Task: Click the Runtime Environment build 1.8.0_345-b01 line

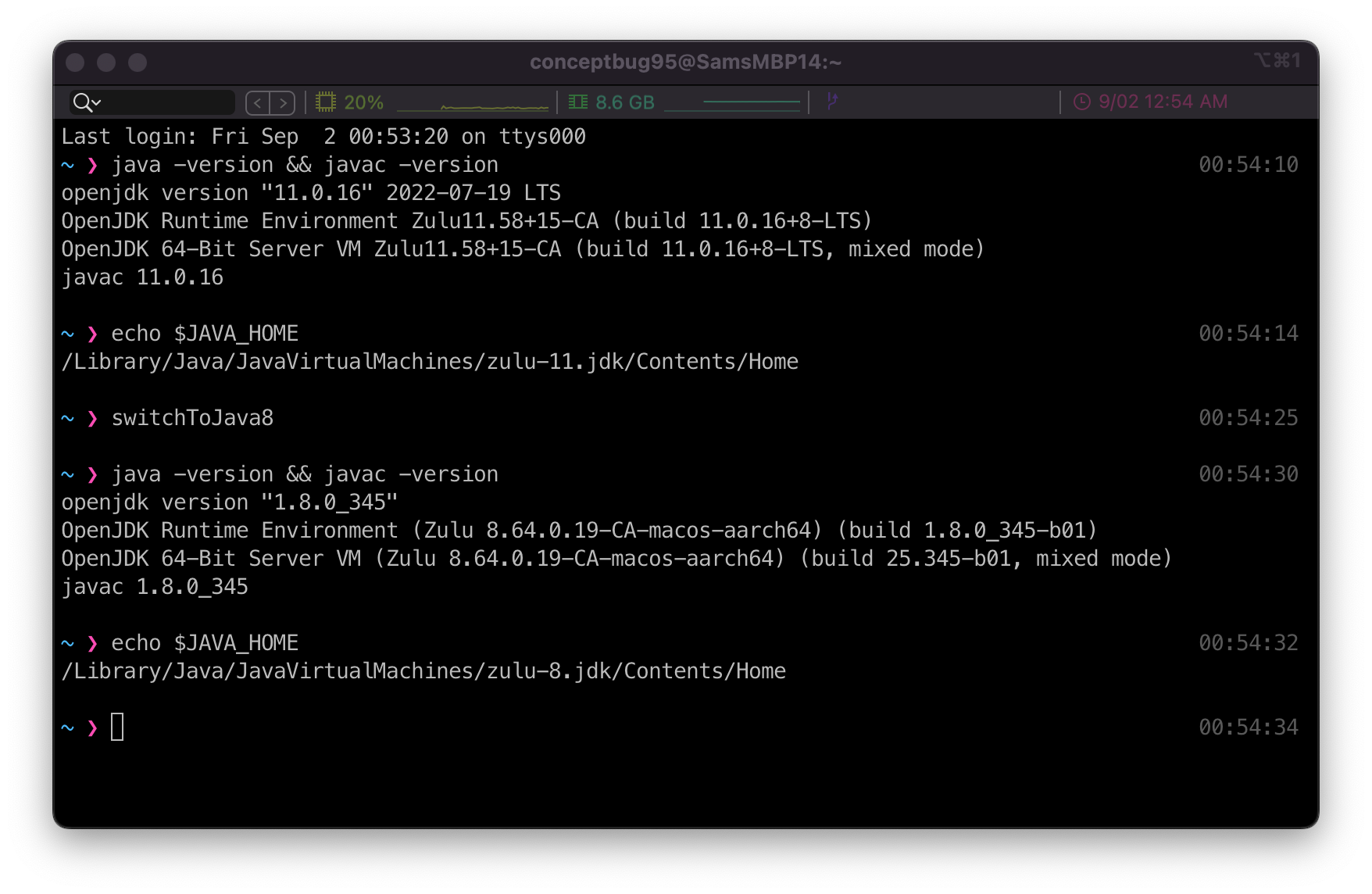Action: click(579, 531)
